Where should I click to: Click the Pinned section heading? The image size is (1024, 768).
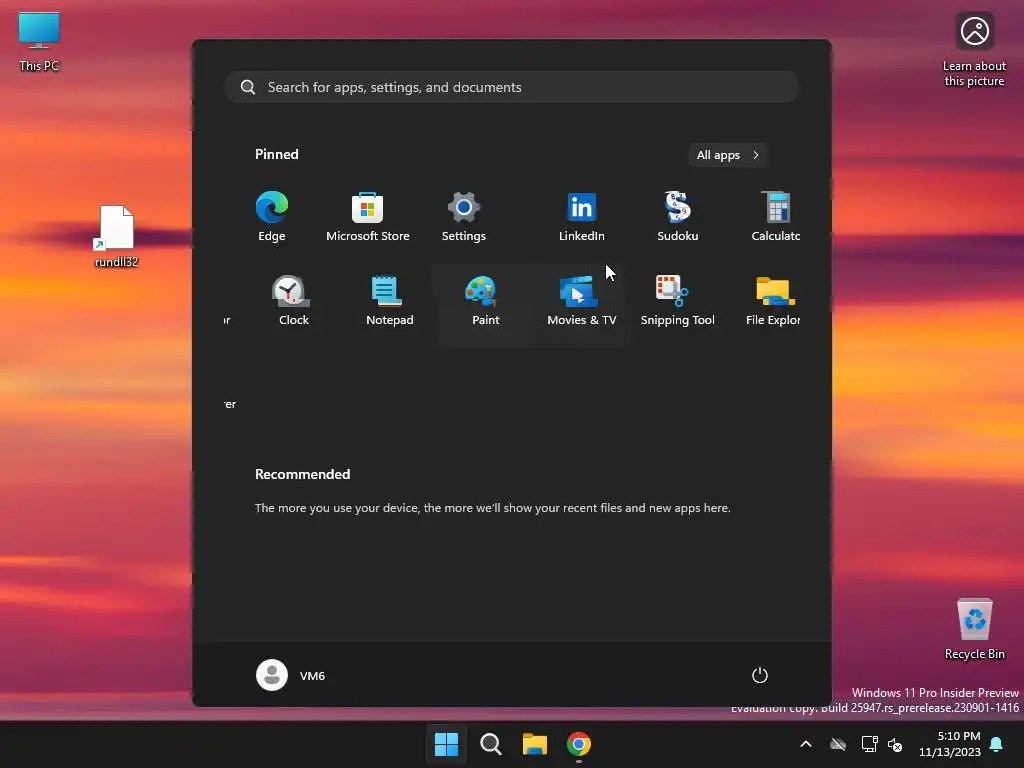[x=276, y=154]
